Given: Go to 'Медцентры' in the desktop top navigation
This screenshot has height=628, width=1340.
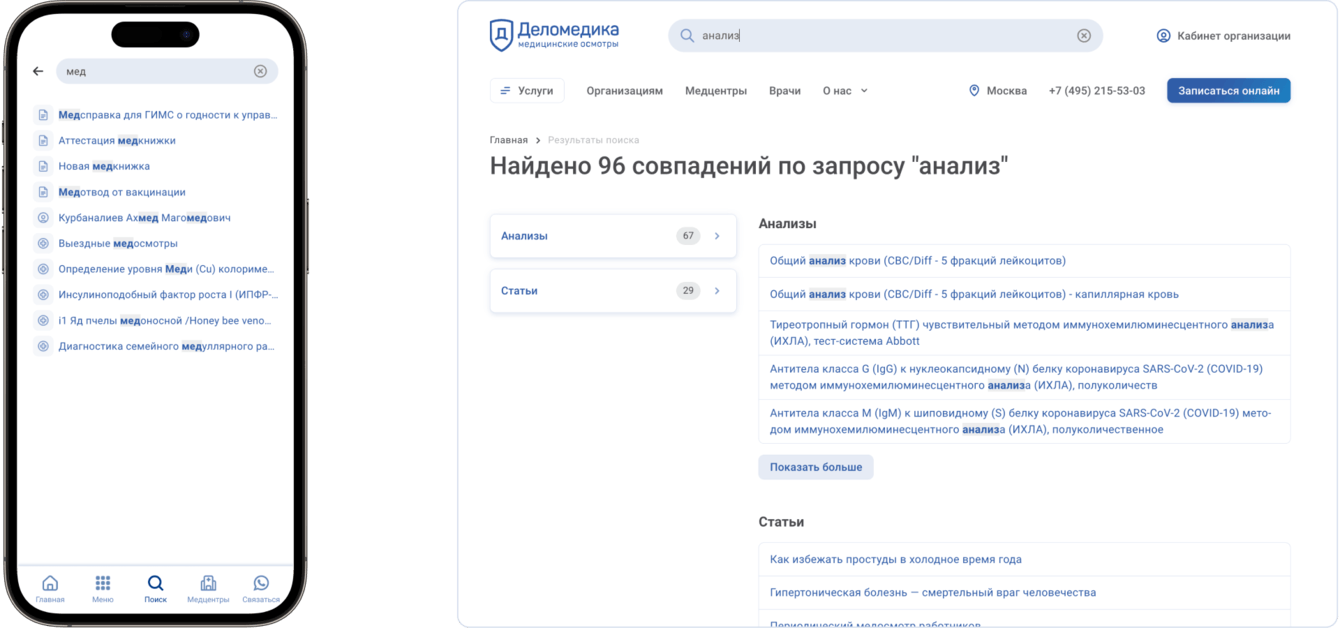Looking at the screenshot, I should (716, 91).
